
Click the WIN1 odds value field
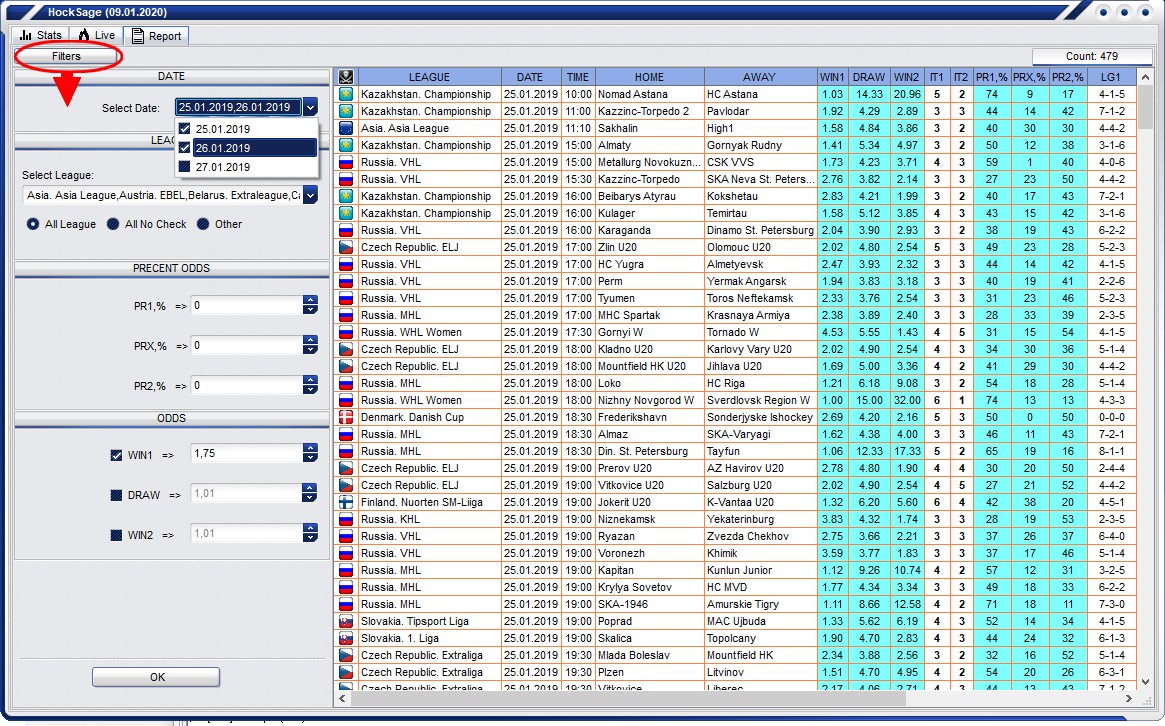click(247, 453)
